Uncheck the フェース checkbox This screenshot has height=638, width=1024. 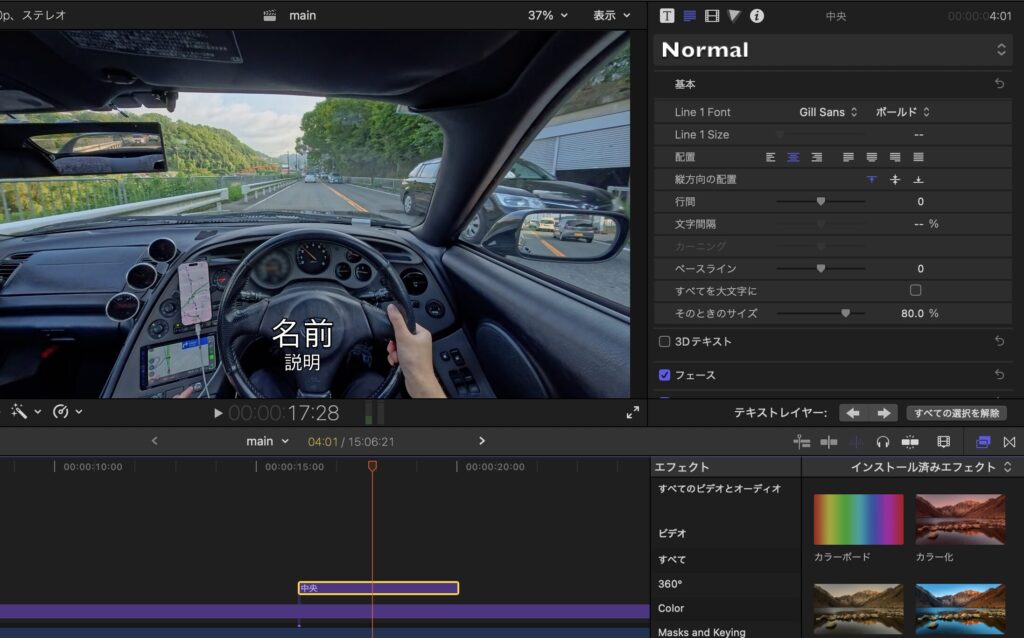click(x=665, y=375)
